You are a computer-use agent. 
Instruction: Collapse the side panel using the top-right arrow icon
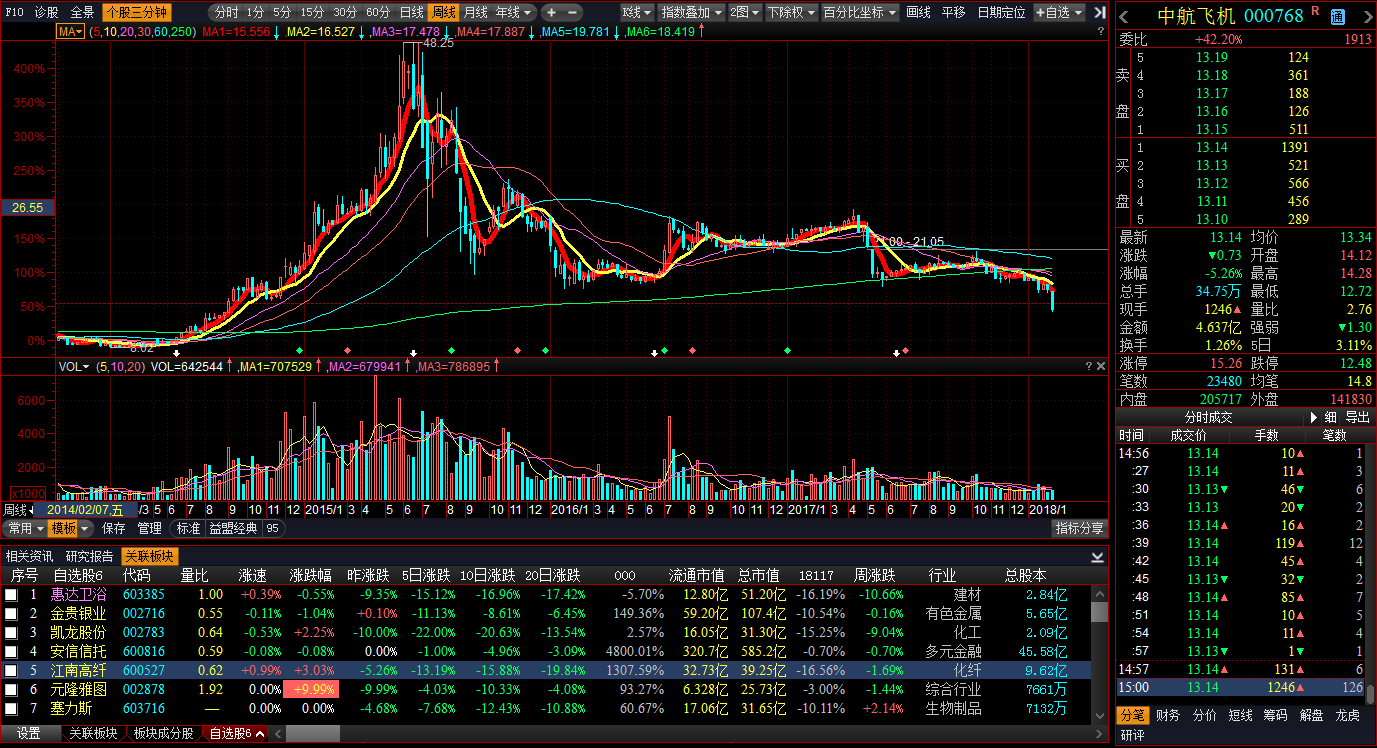[x=1100, y=13]
